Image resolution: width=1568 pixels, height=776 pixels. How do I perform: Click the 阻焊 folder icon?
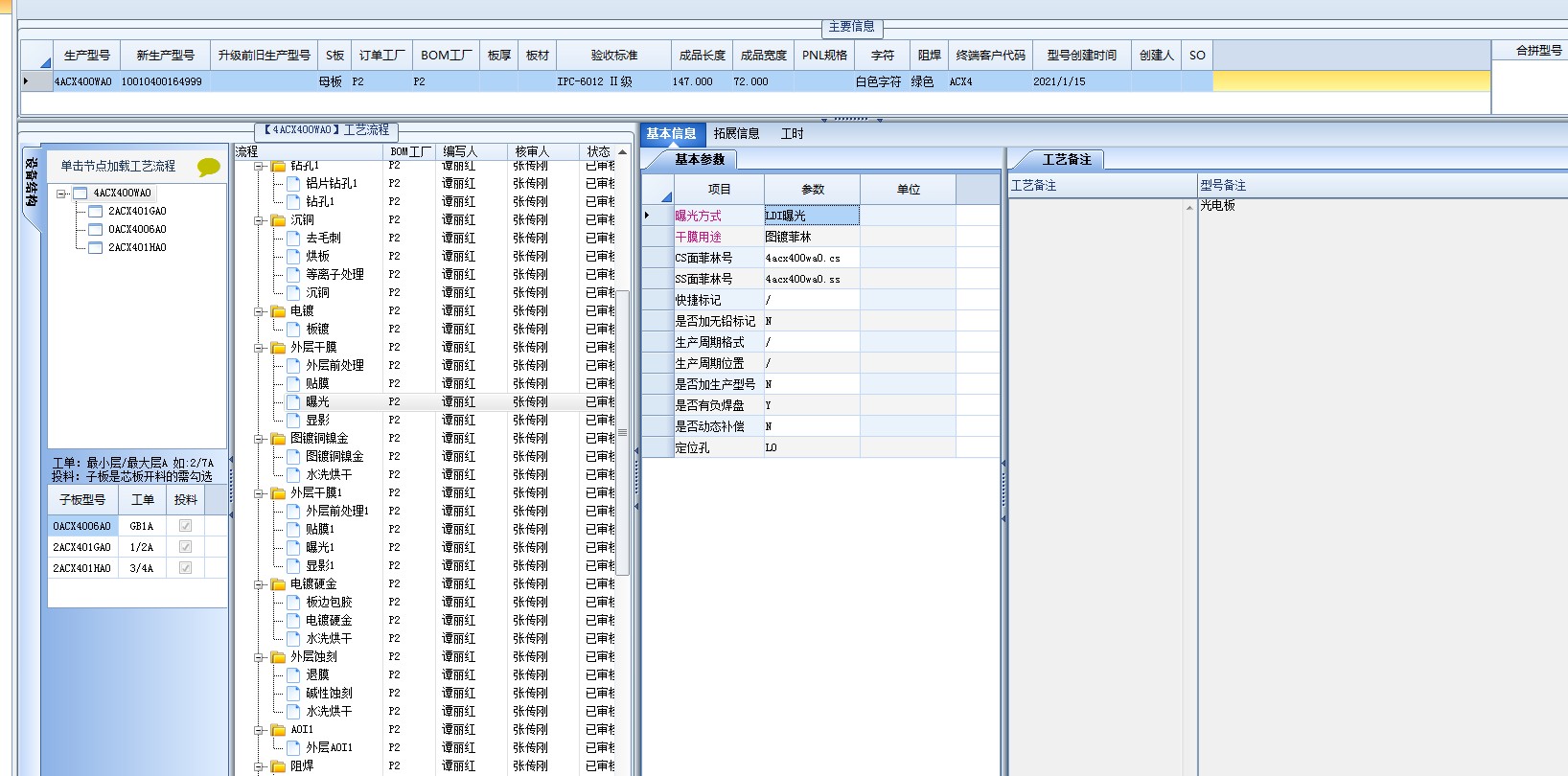click(x=279, y=766)
